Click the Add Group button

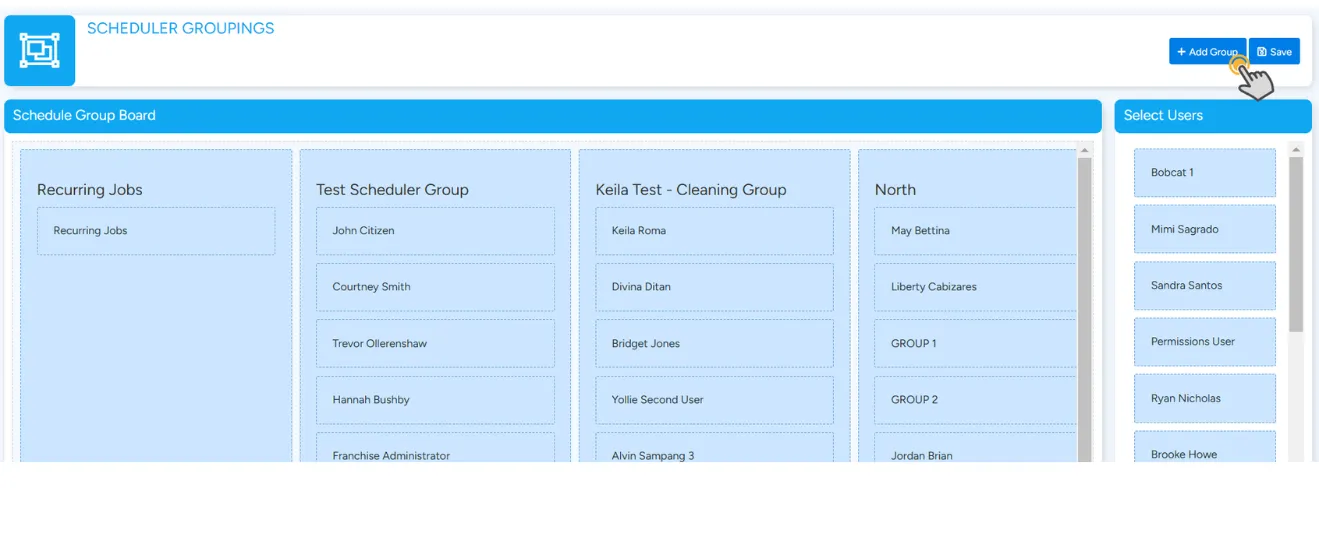tap(1206, 52)
